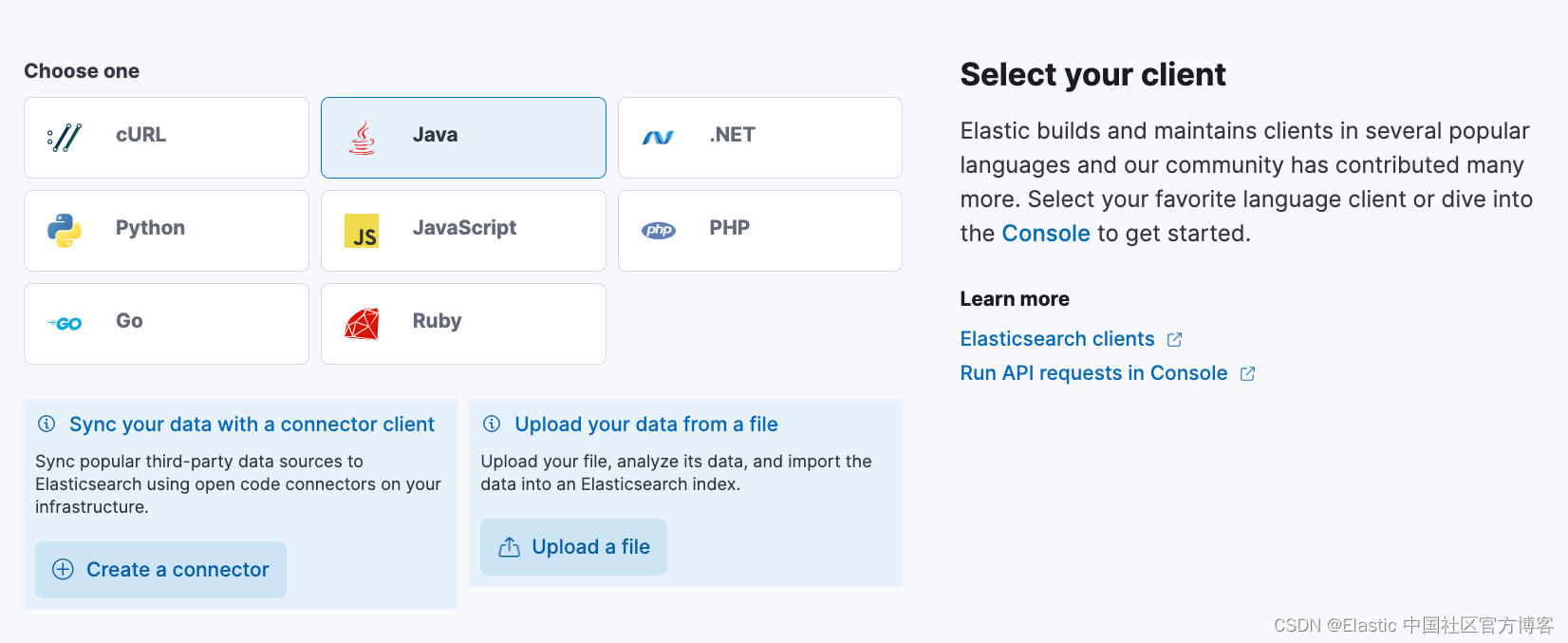The height and width of the screenshot is (643, 1568).
Task: Pick the JavaScript client card
Action: pos(463,231)
